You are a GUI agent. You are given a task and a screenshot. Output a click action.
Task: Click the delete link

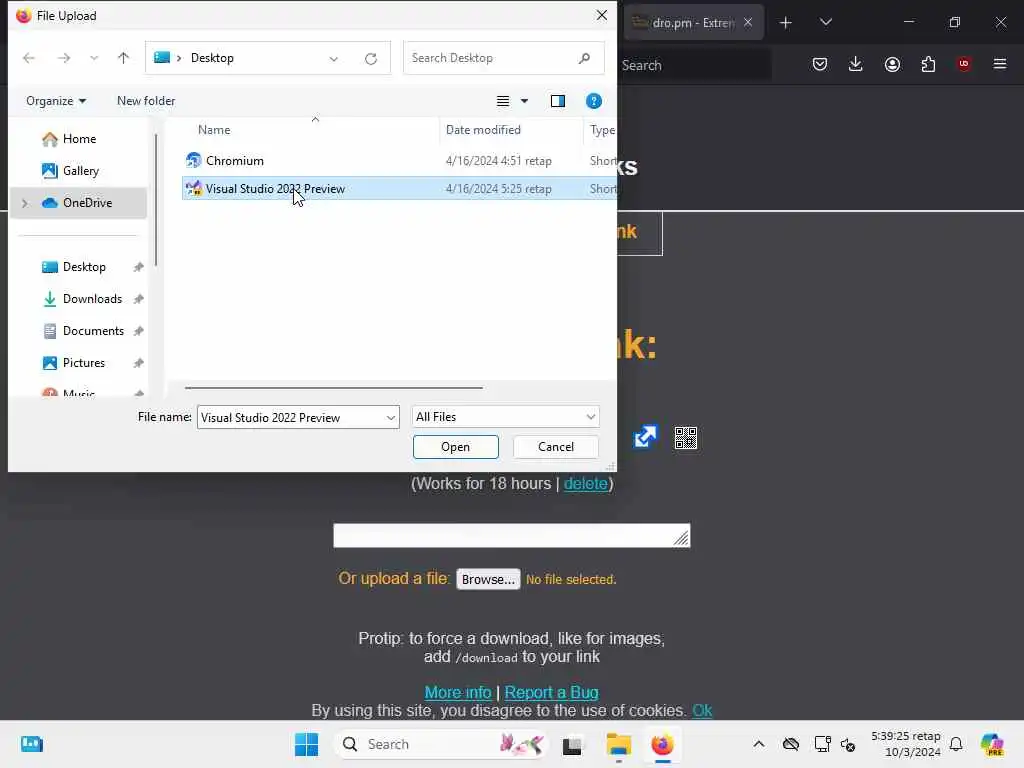coord(586,484)
